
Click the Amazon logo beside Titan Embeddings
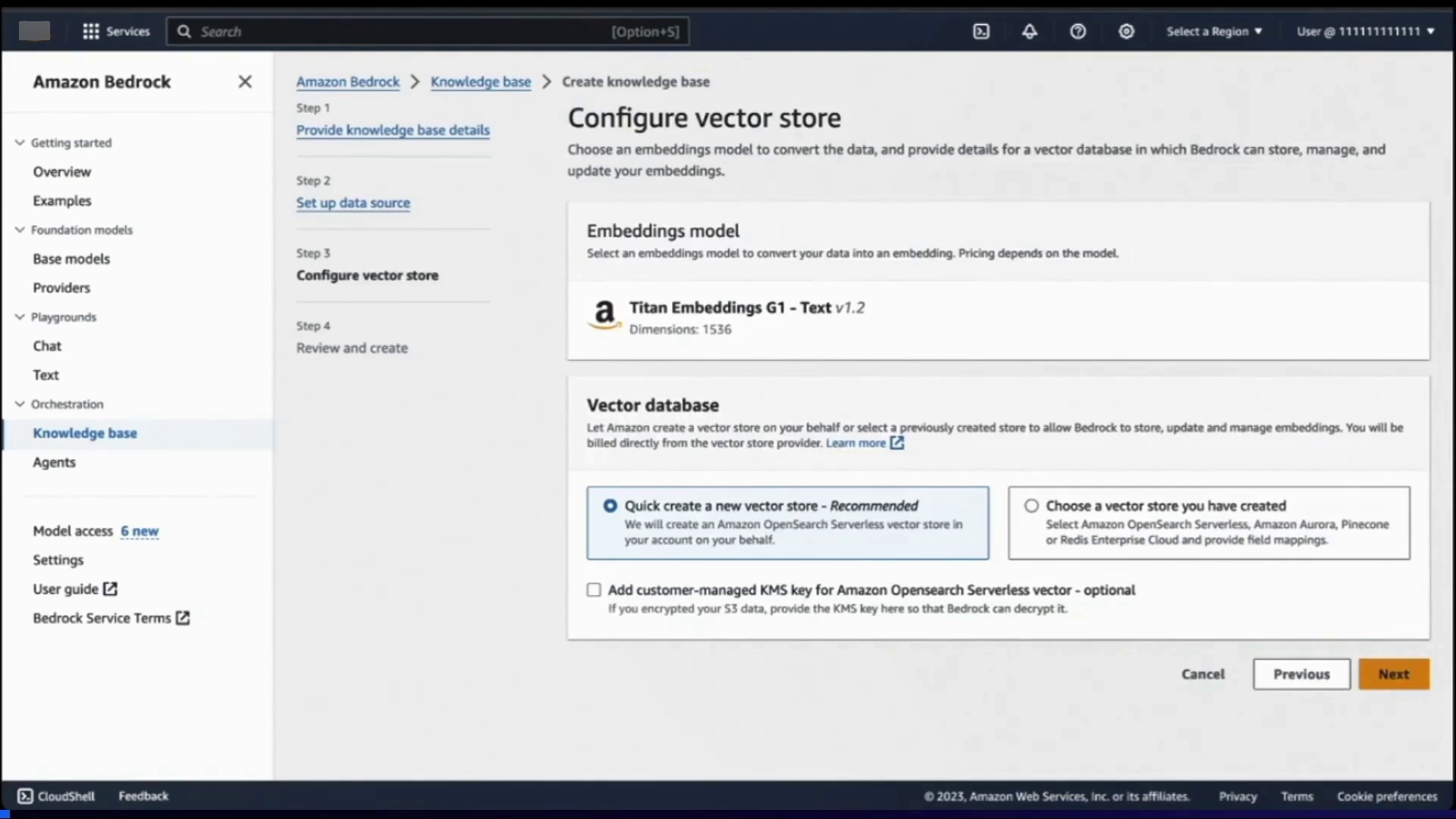pyautogui.click(x=604, y=313)
